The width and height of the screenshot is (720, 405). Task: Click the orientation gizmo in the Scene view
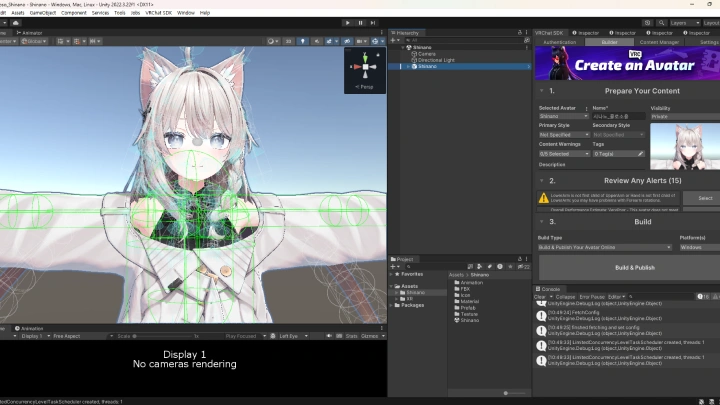click(365, 67)
